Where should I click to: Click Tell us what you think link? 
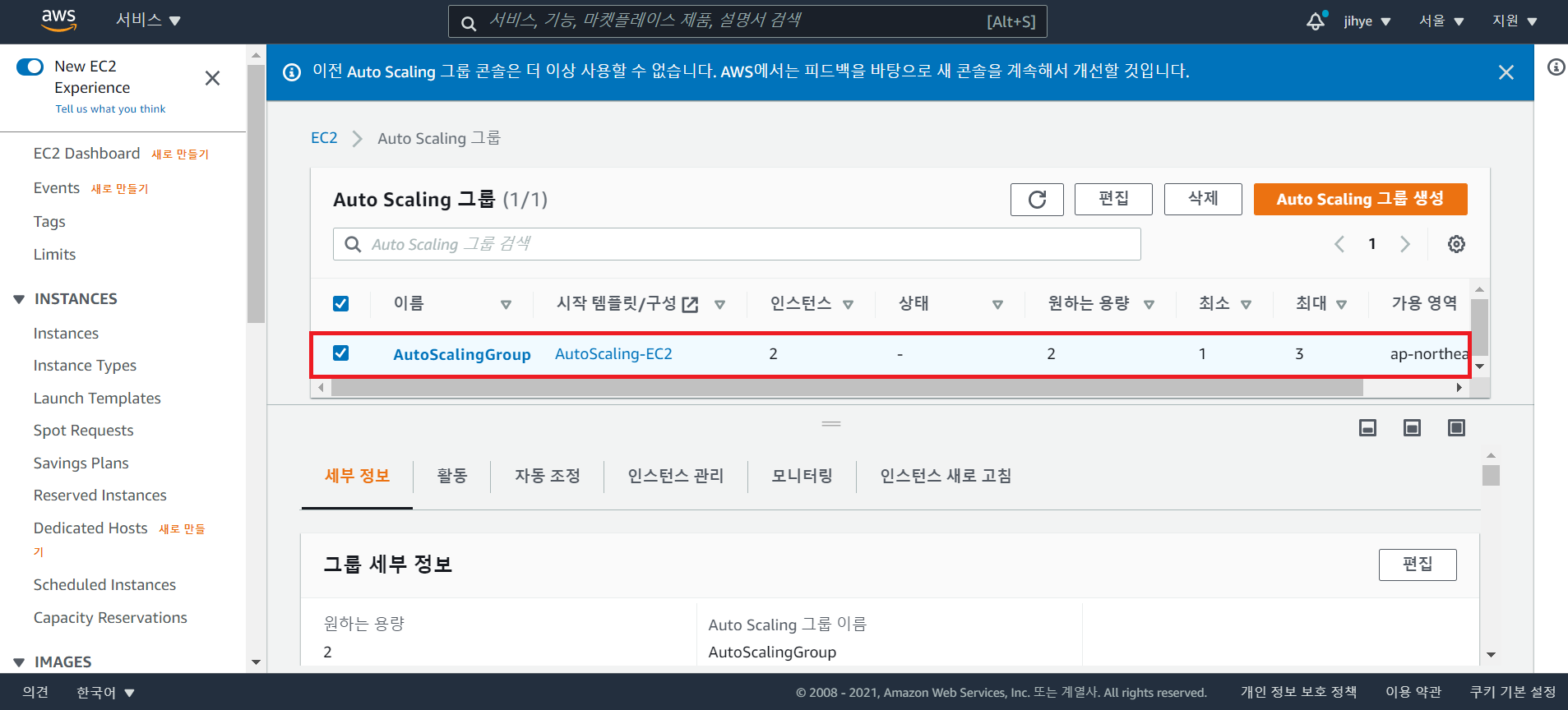[x=110, y=109]
